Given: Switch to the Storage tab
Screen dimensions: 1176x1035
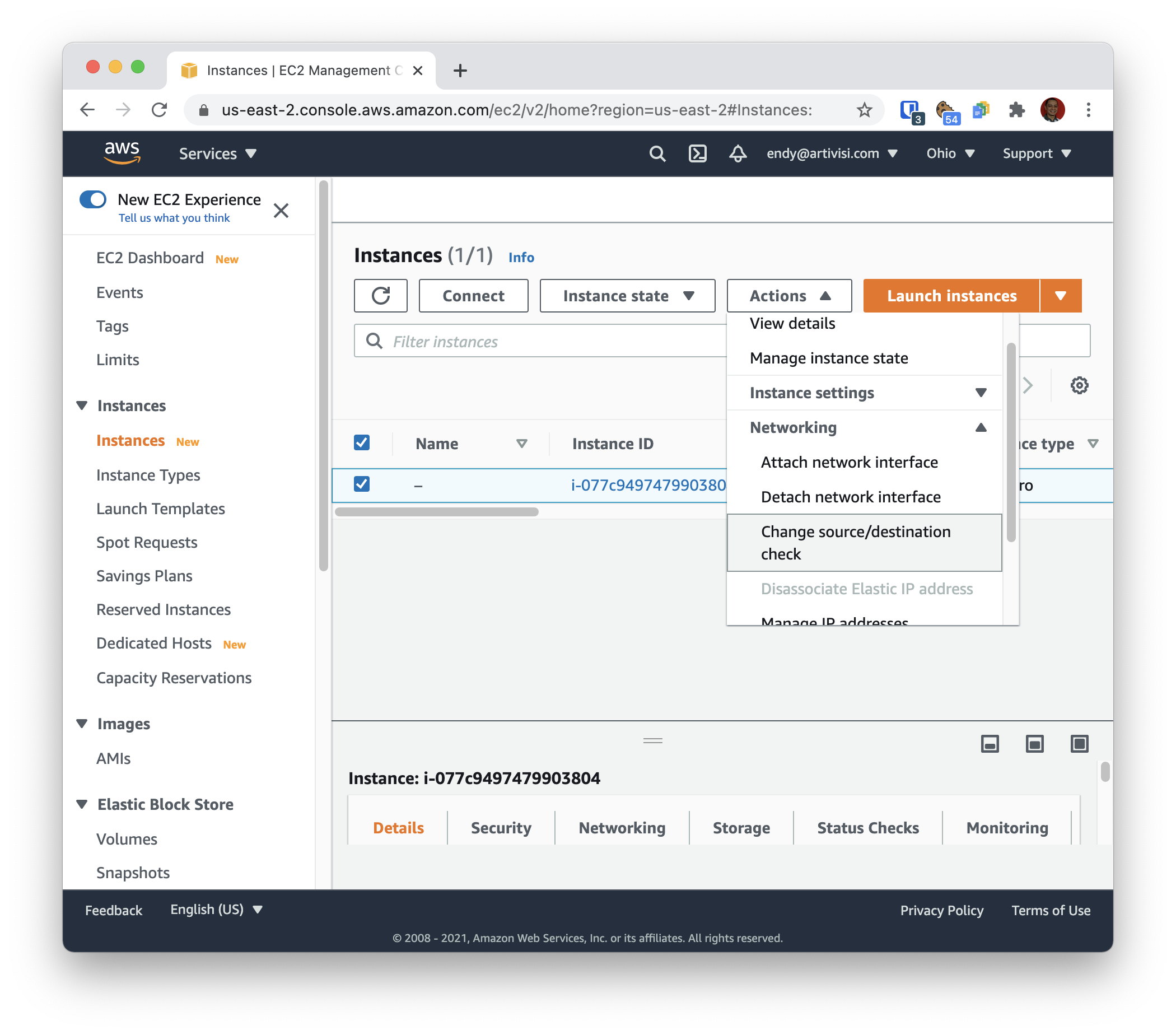Looking at the screenshot, I should [x=741, y=827].
